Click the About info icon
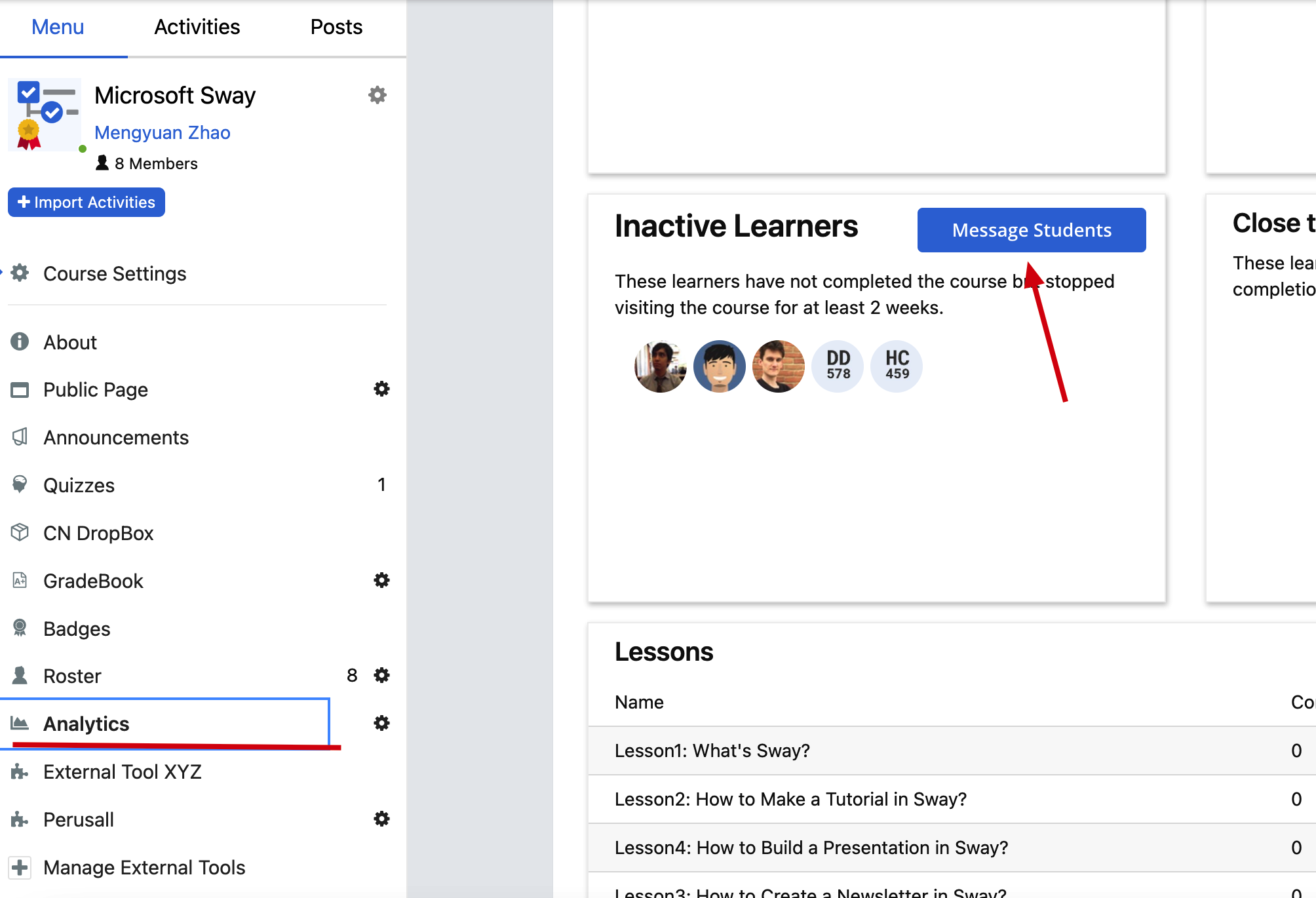The image size is (1316, 898). [20, 342]
